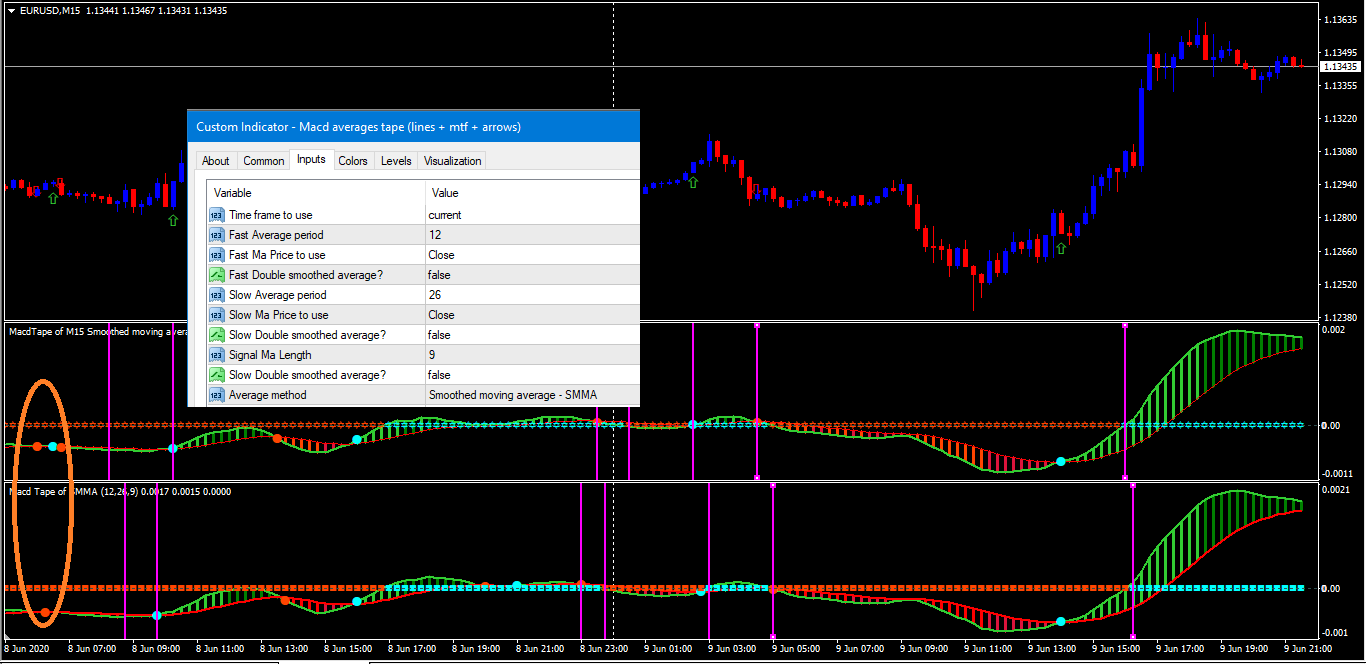Click the icon beside Slow Average period
This screenshot has width=1367, height=664.
217,295
